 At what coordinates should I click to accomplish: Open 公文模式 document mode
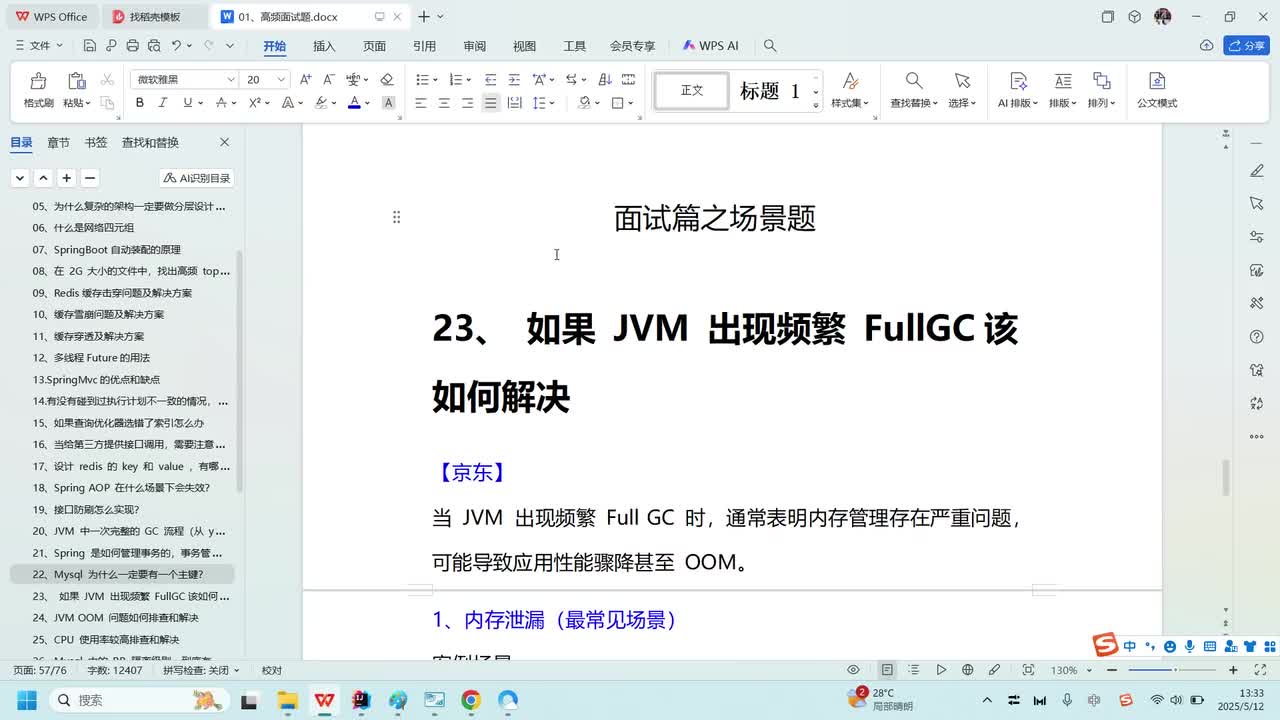tap(1157, 89)
